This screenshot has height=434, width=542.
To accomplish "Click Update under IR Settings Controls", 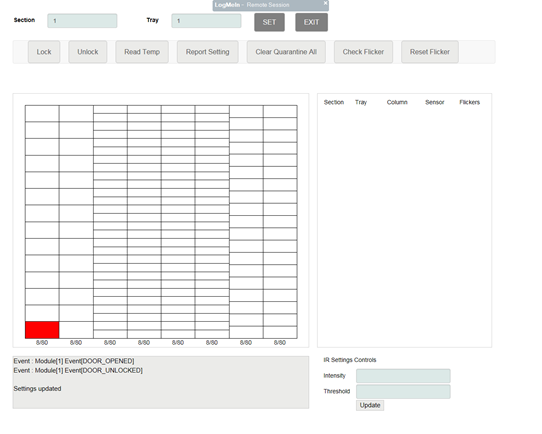I will click(370, 405).
